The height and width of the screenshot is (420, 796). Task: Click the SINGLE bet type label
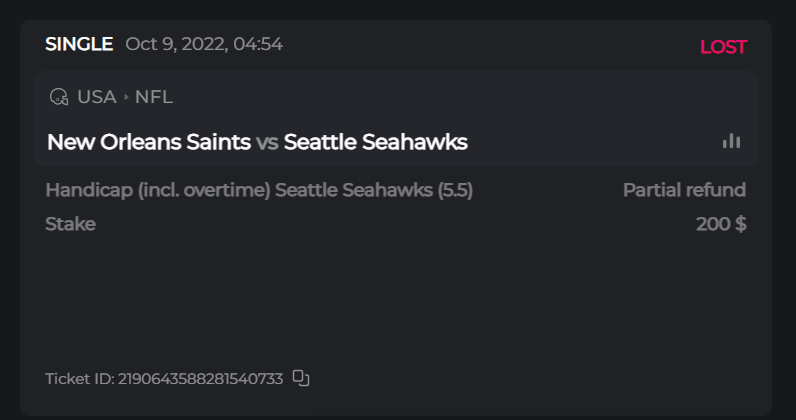pyautogui.click(x=79, y=44)
